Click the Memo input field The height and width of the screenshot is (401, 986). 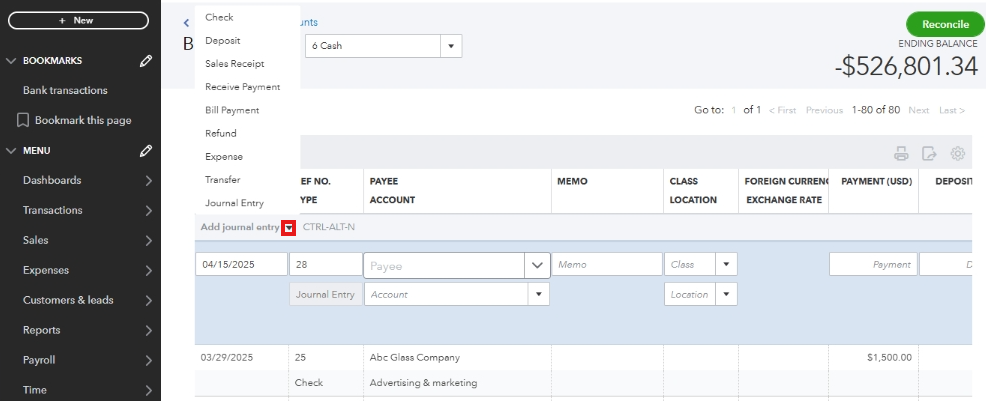pyautogui.click(x=607, y=265)
